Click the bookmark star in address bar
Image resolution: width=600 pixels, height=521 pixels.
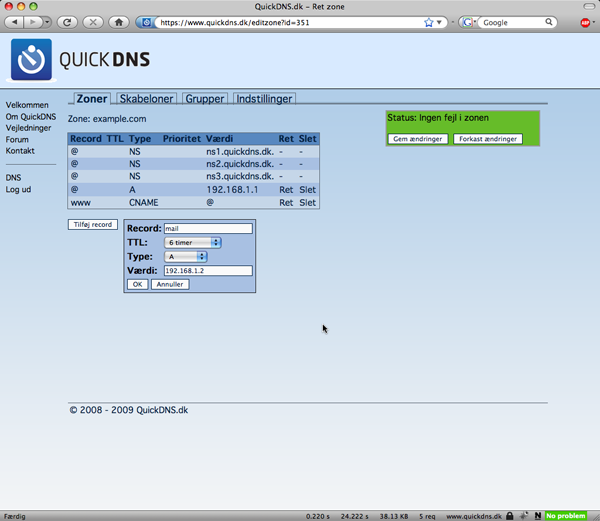pos(429,21)
